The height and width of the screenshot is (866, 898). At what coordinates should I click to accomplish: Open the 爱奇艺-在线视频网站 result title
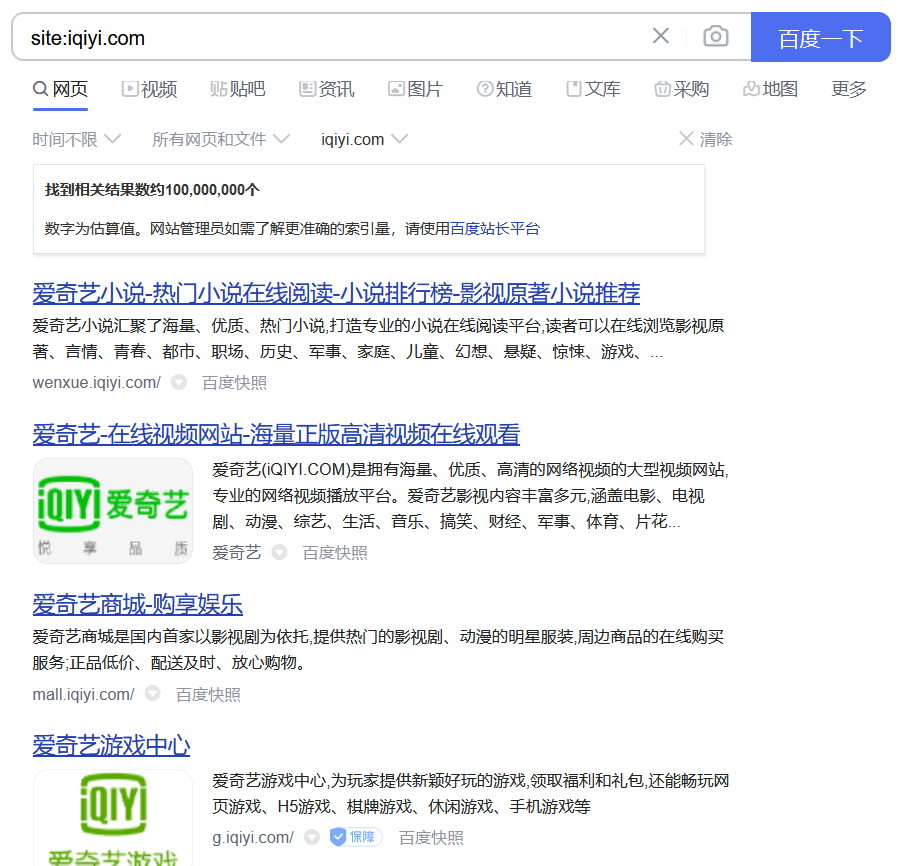coord(276,434)
